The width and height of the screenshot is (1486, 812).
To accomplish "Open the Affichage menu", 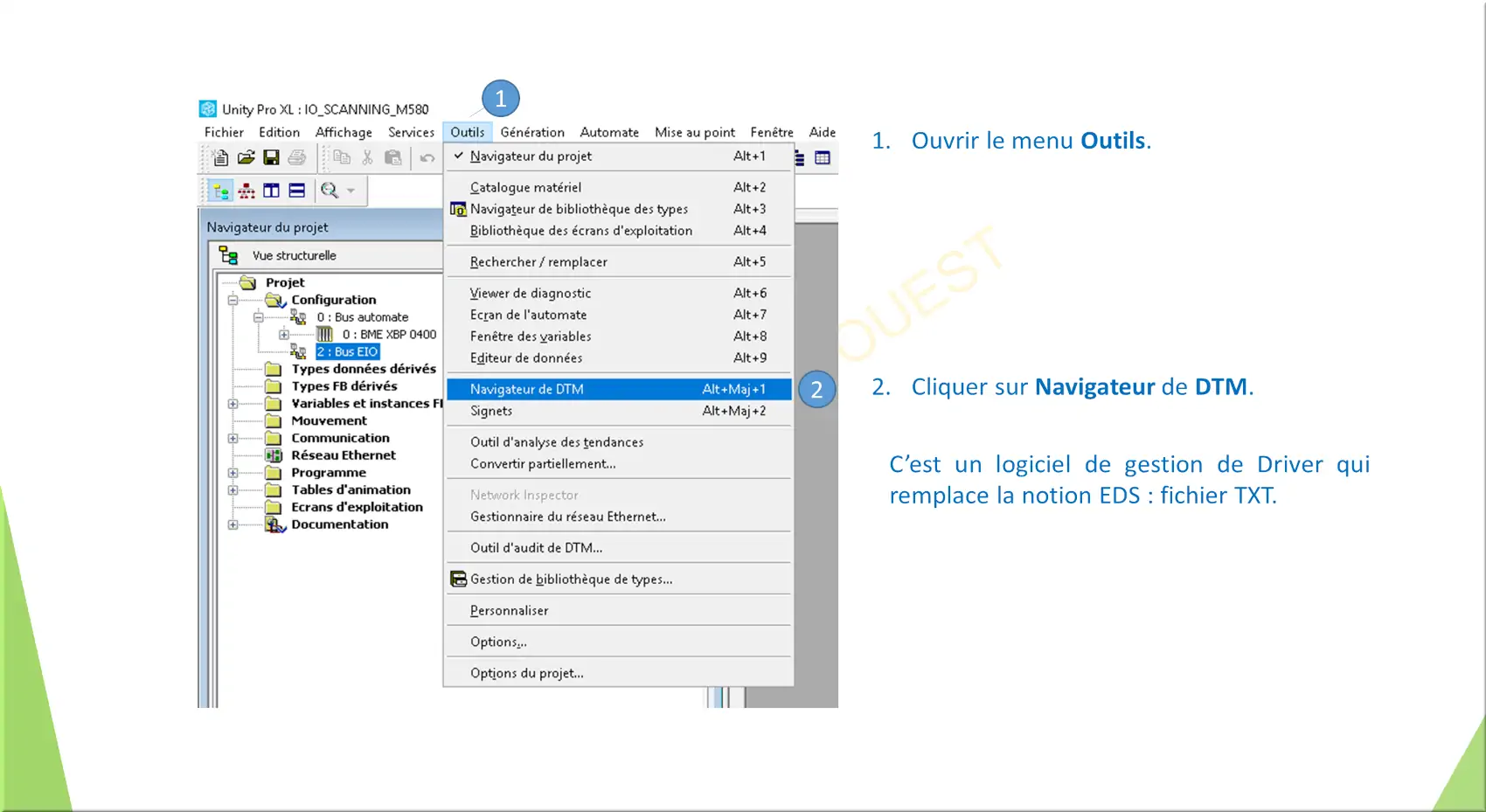I will (344, 132).
